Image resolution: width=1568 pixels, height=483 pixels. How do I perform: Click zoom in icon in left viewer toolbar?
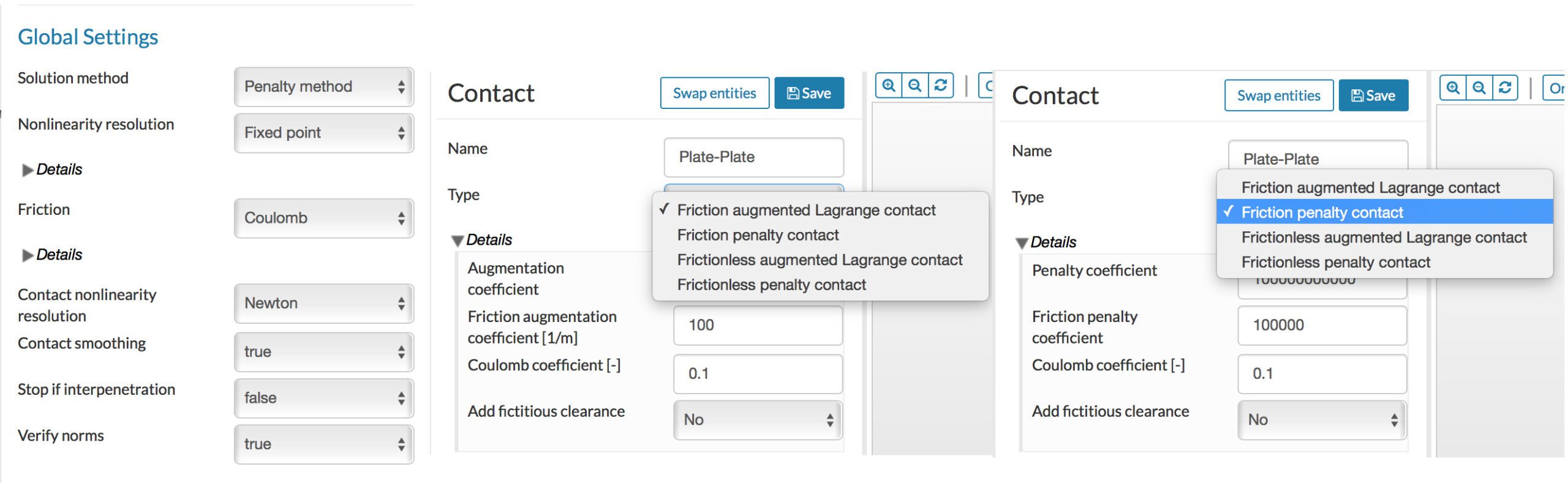pyautogui.click(x=889, y=86)
